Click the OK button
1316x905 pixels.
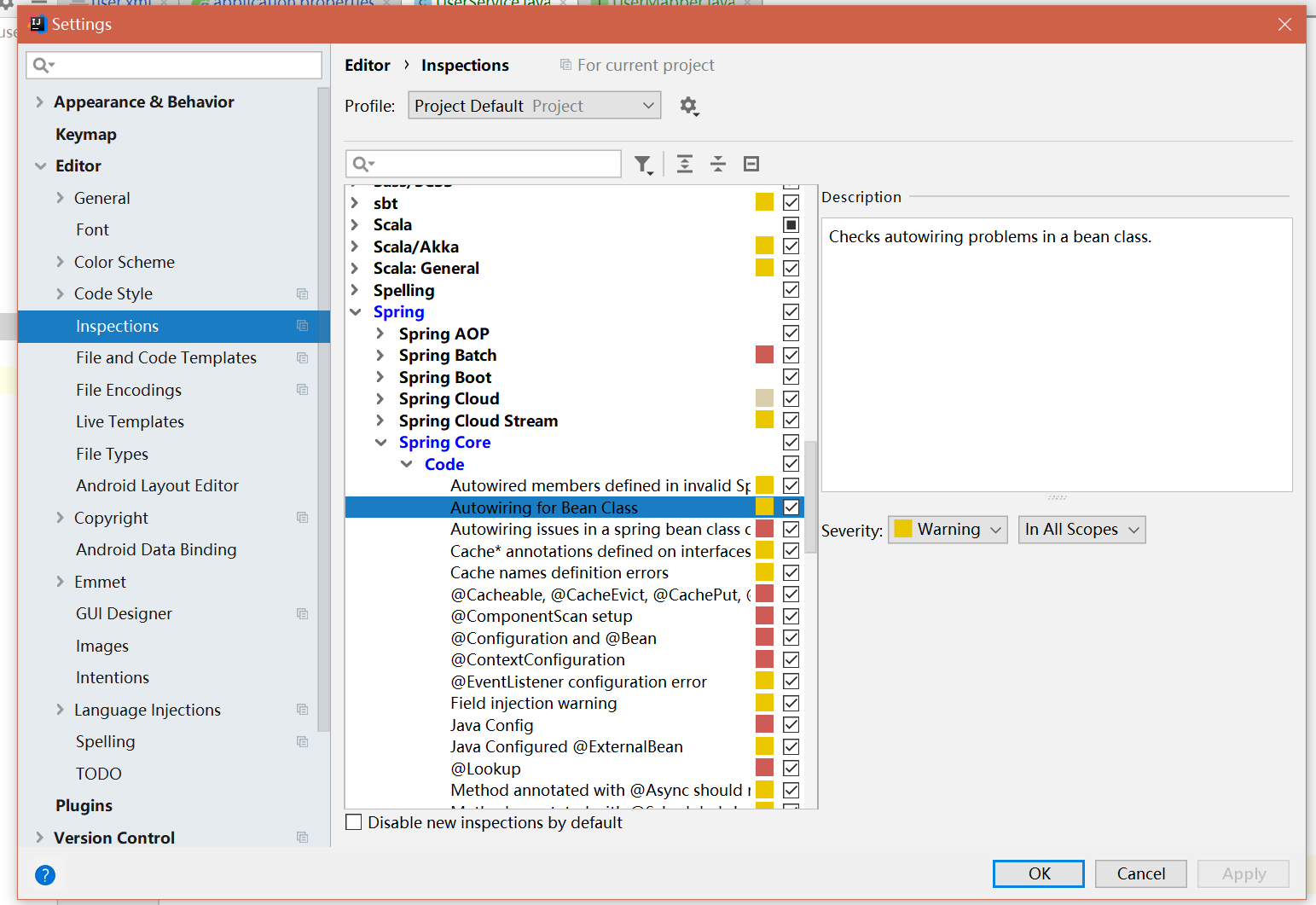point(1039,873)
